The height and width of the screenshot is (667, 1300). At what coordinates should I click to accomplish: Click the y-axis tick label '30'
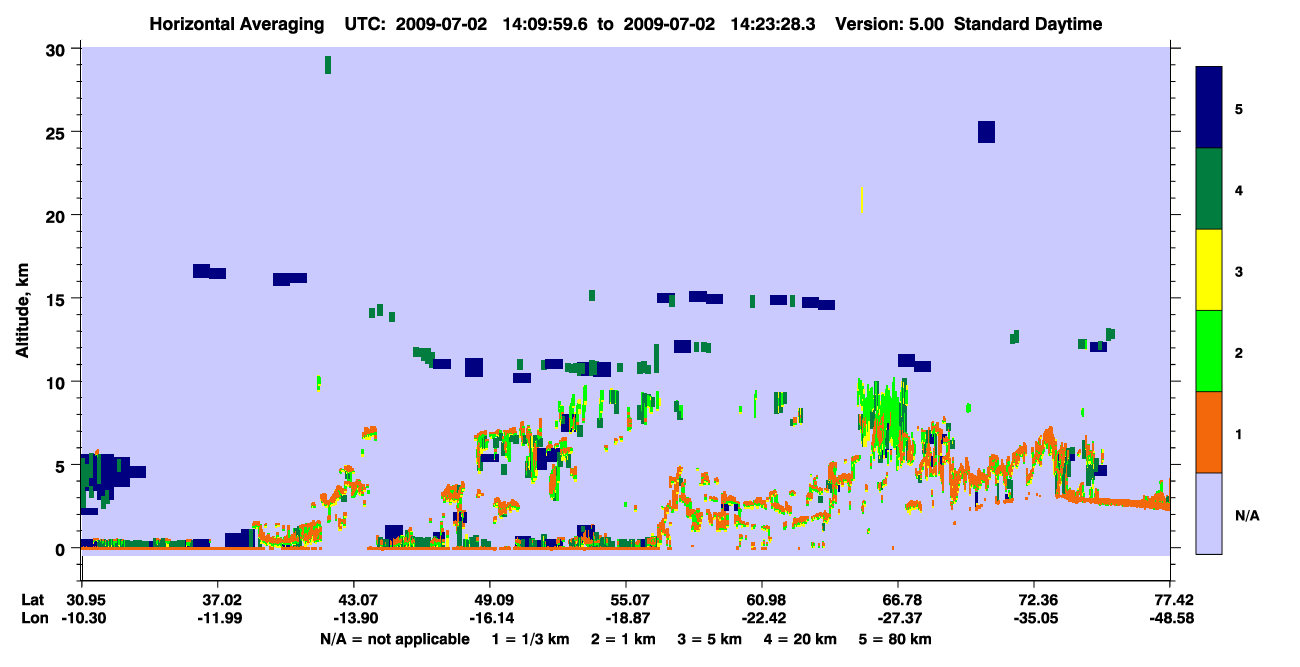[57, 49]
